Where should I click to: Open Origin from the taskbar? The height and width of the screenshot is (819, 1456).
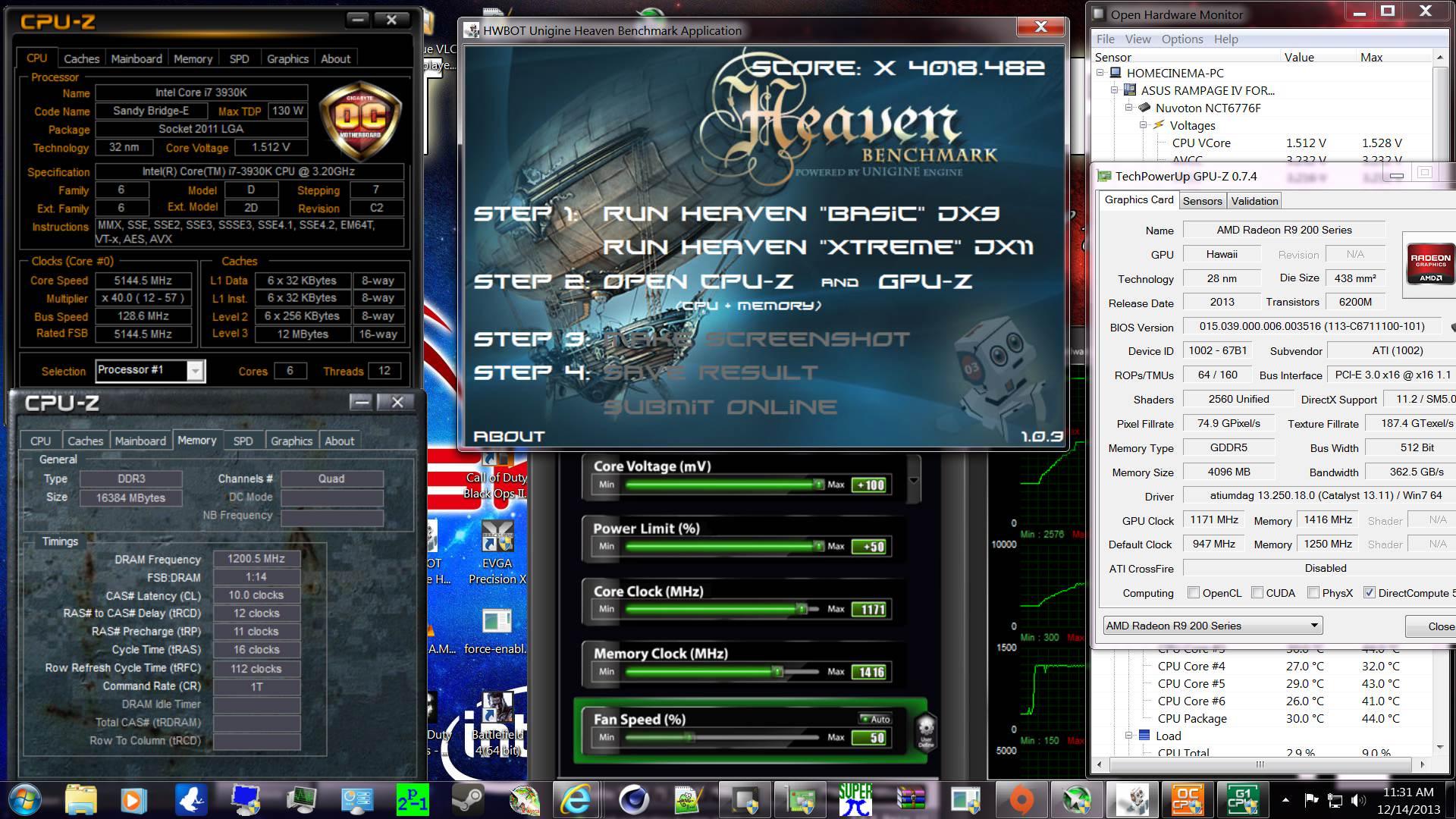(1021, 800)
